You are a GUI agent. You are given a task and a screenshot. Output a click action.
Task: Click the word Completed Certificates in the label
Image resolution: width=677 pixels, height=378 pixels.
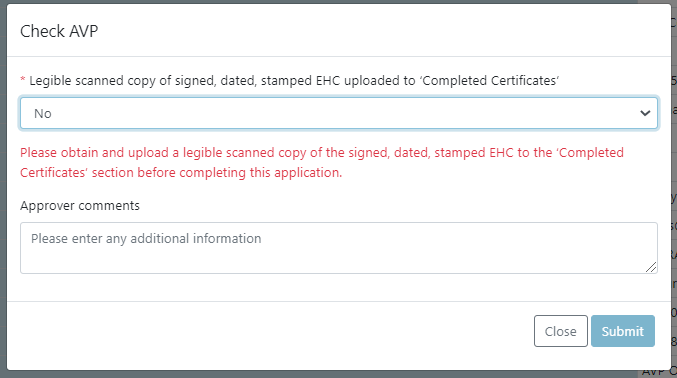click(490, 81)
